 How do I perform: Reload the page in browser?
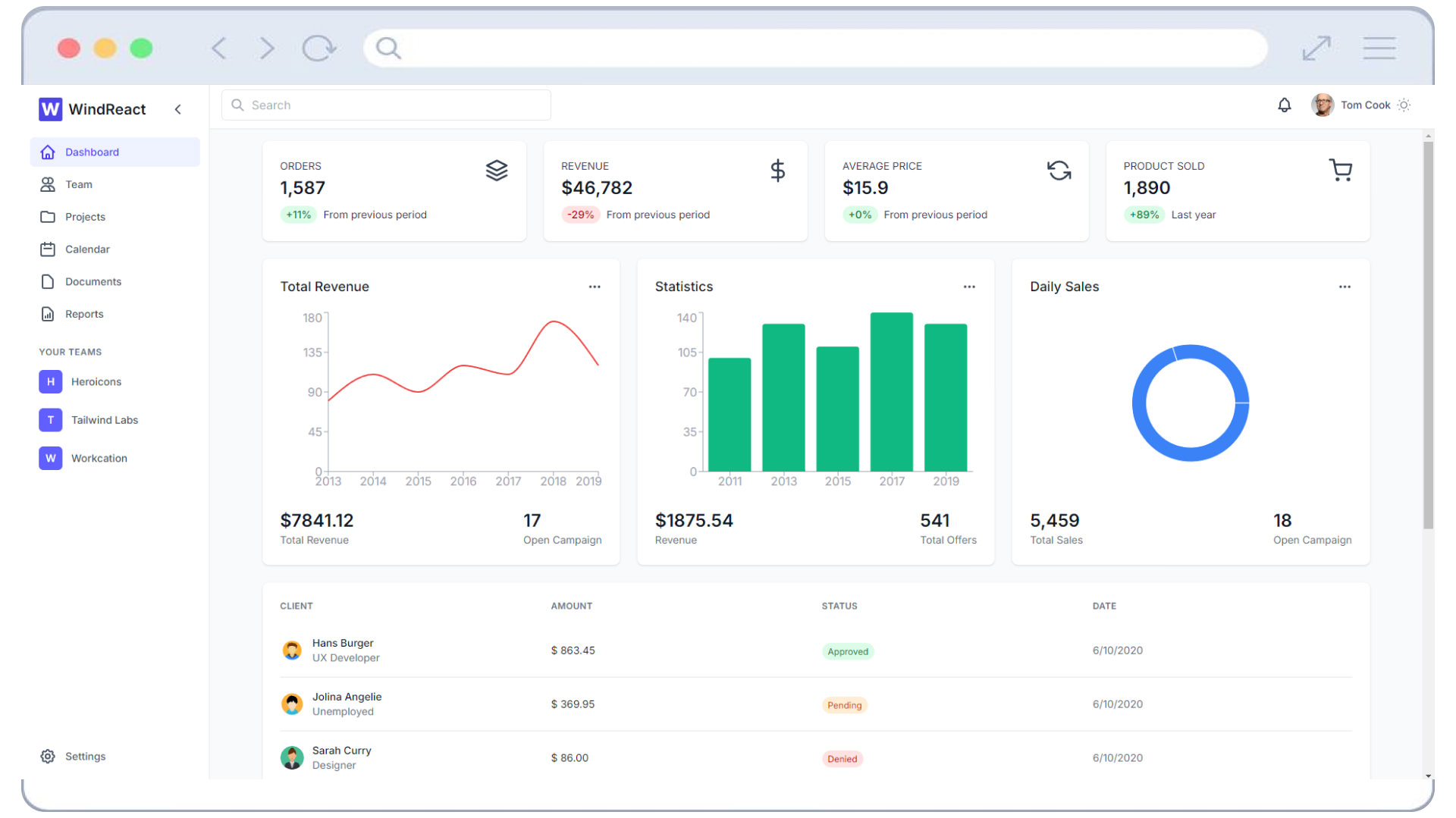pyautogui.click(x=318, y=49)
